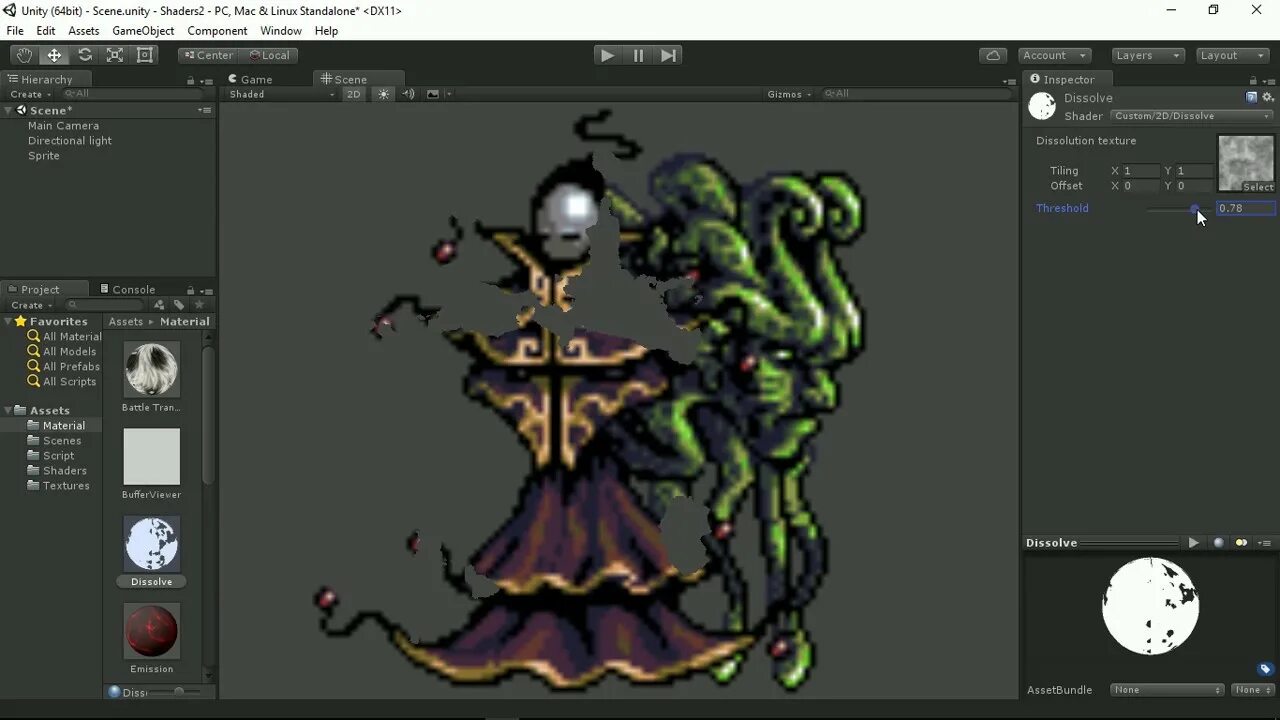
Task: Open the Window menu
Action: click(x=281, y=31)
